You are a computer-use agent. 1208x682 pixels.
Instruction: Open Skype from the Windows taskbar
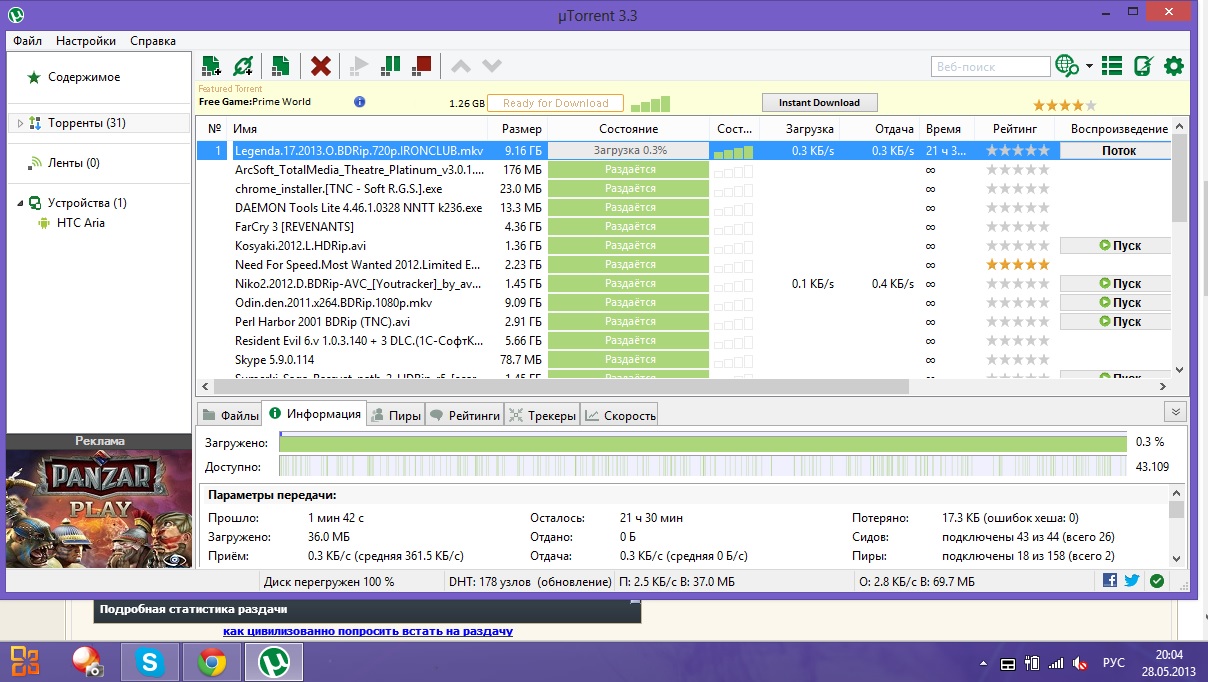151,661
